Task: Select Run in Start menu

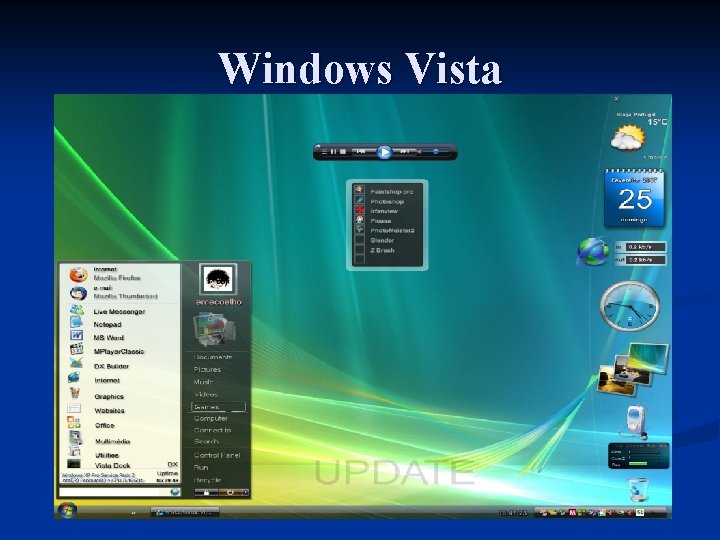Action: click(201, 467)
